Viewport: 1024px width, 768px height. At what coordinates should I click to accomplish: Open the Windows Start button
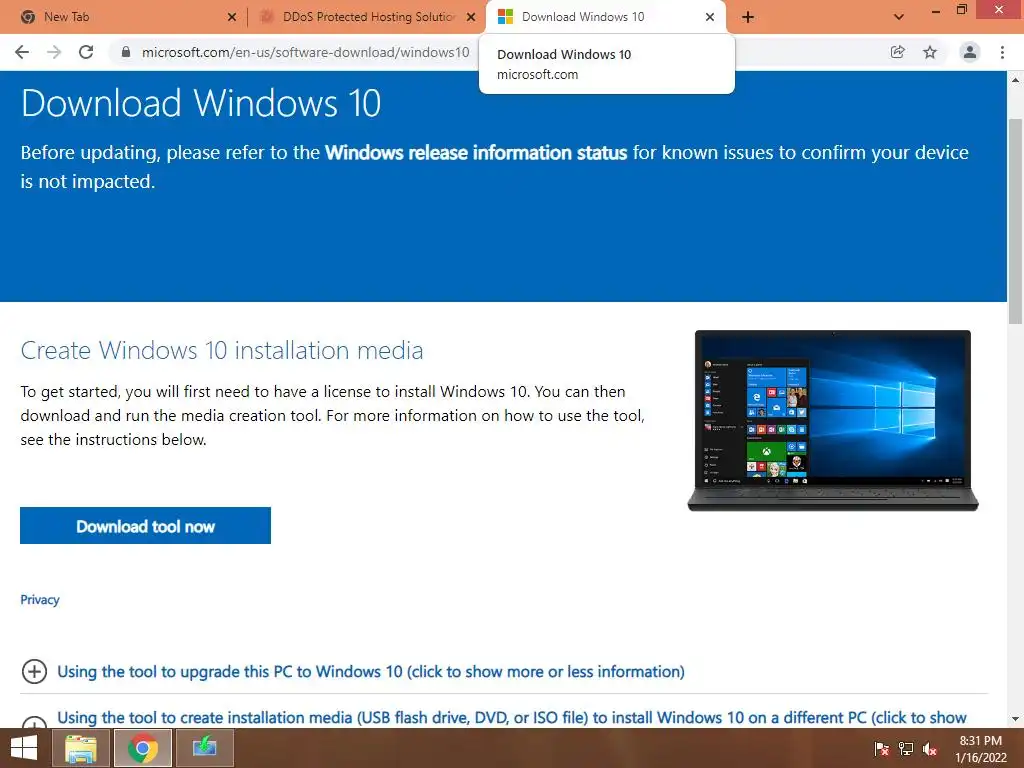tap(24, 748)
